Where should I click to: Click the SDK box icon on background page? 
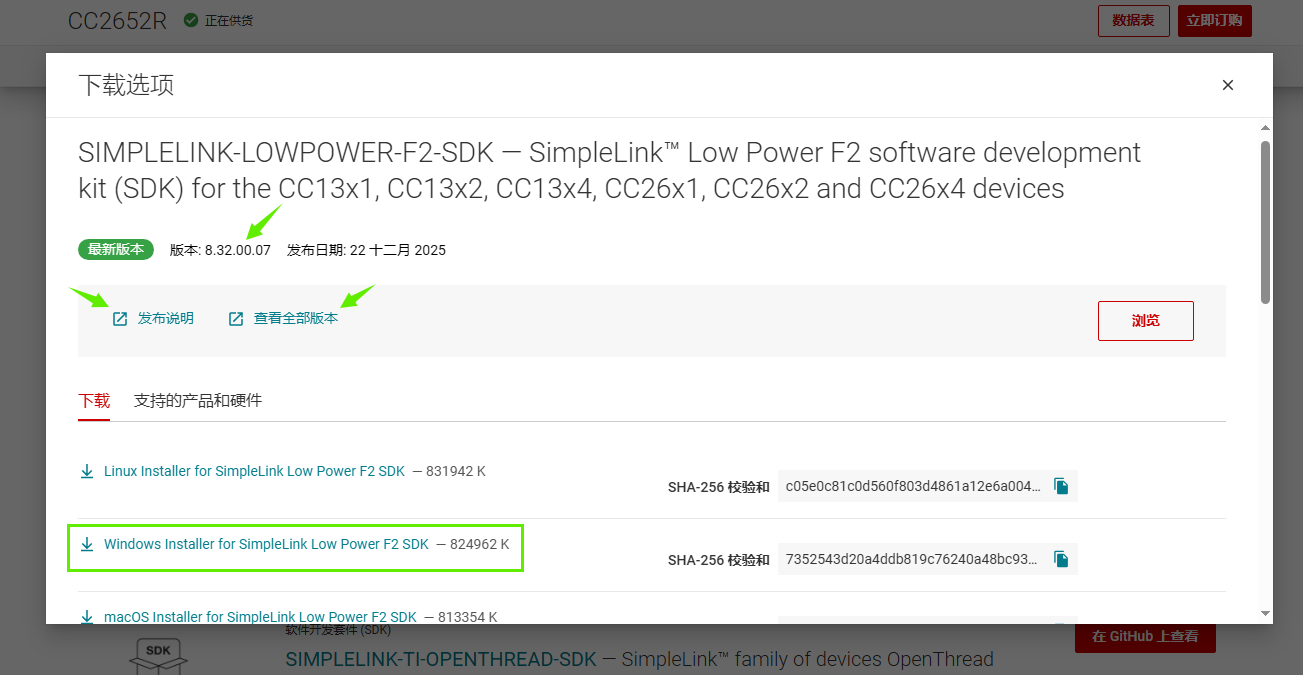[x=159, y=654]
